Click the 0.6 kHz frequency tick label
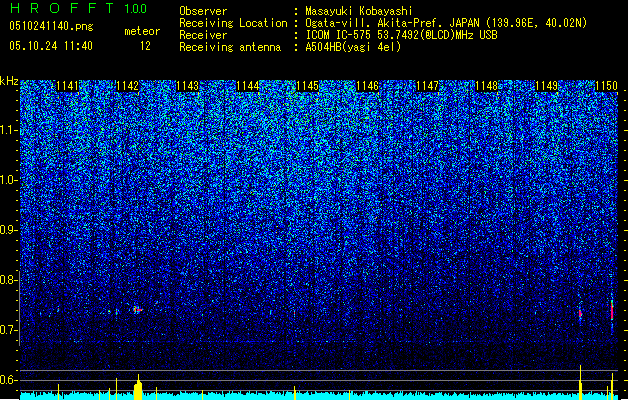629x400 pixels. tap(8, 380)
